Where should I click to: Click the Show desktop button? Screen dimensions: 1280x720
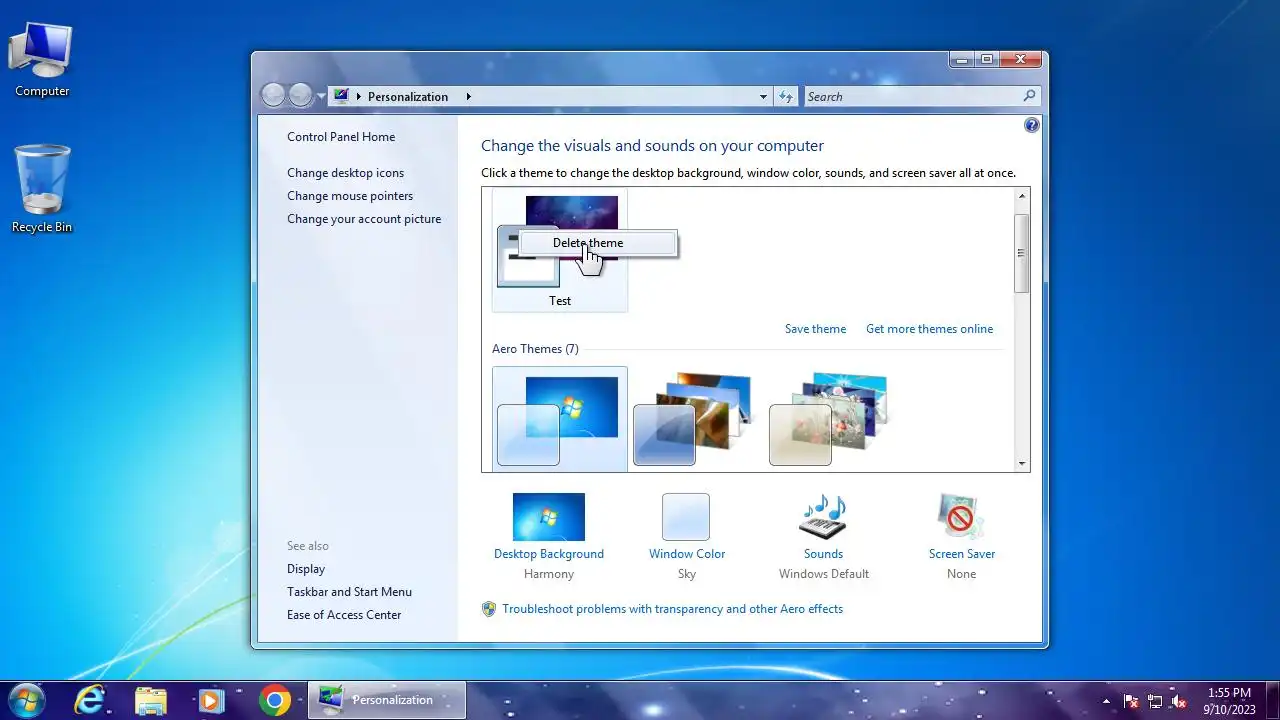pos(1271,700)
